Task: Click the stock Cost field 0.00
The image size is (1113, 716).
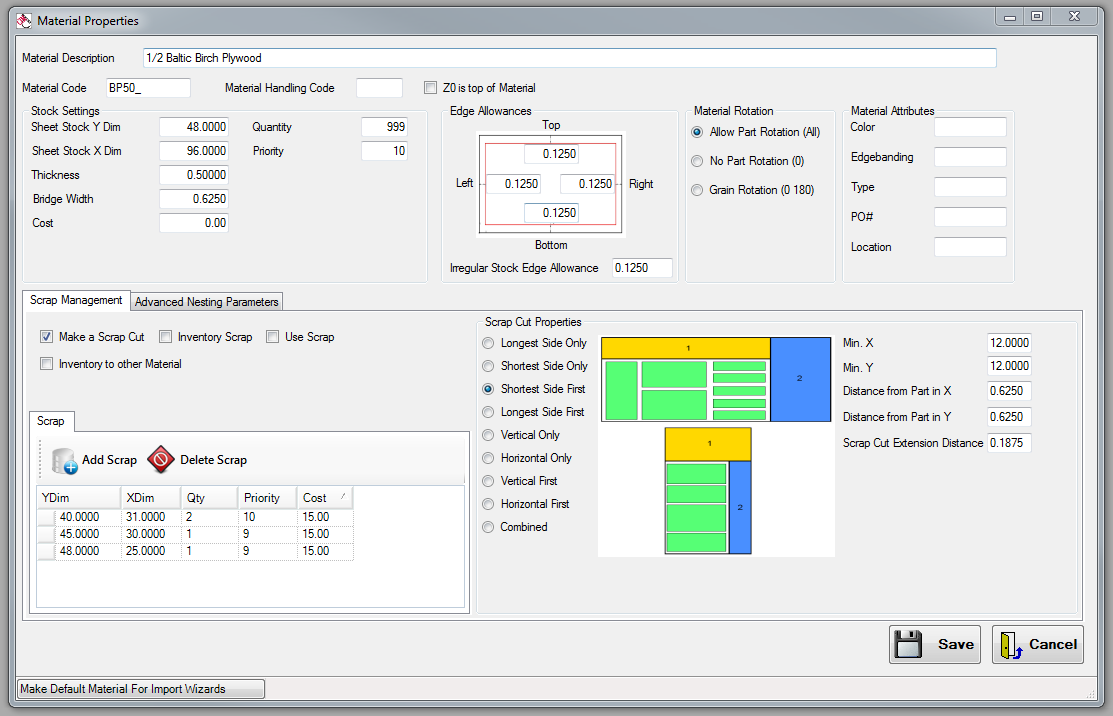Action: coord(193,224)
